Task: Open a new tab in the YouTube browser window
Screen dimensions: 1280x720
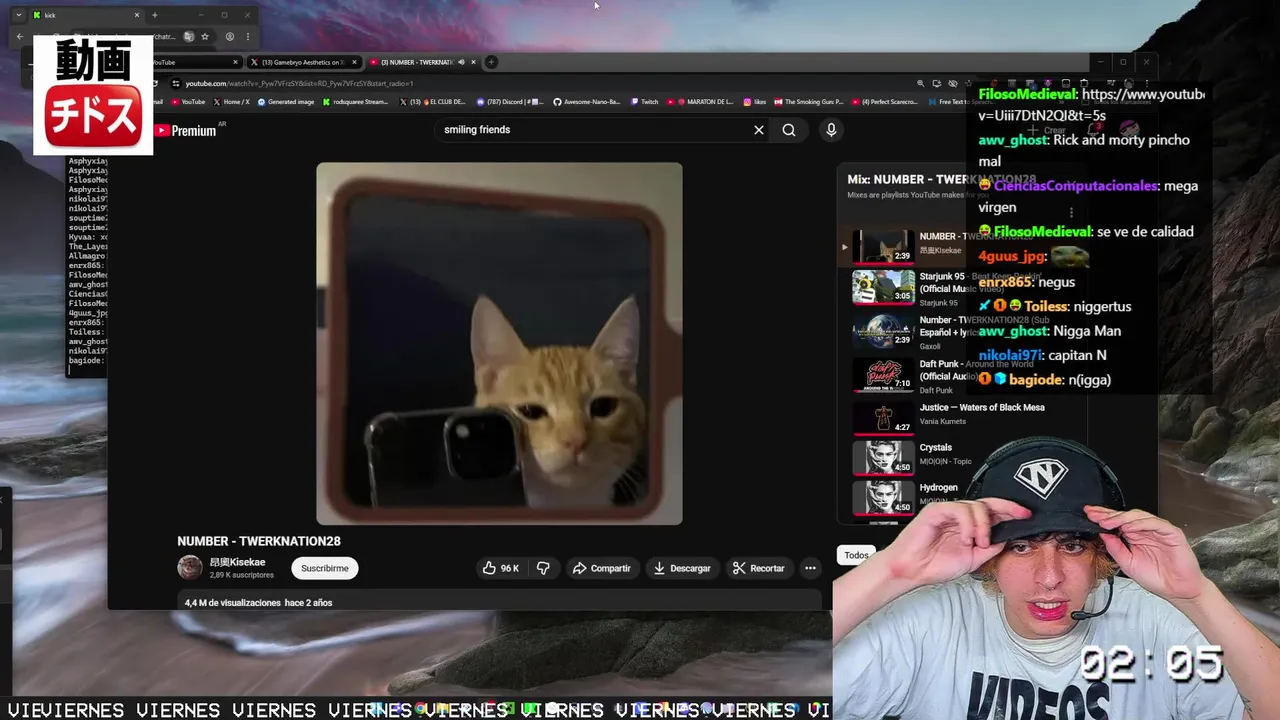Action: click(491, 62)
